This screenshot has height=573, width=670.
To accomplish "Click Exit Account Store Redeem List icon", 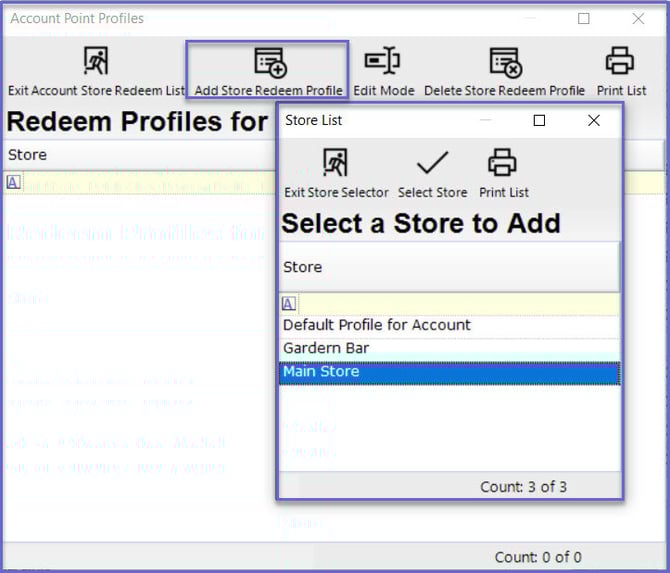I will (96, 63).
